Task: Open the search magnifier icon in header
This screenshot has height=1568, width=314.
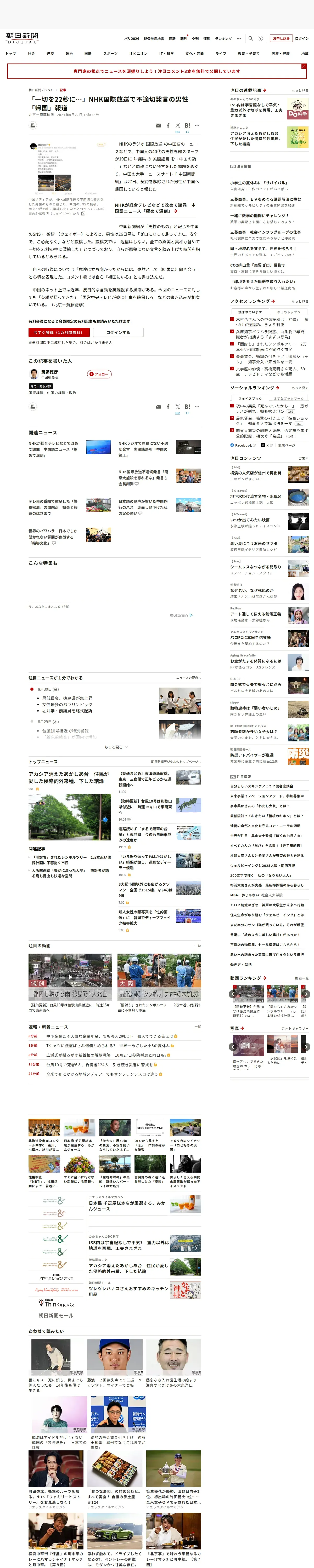Action: (x=251, y=38)
